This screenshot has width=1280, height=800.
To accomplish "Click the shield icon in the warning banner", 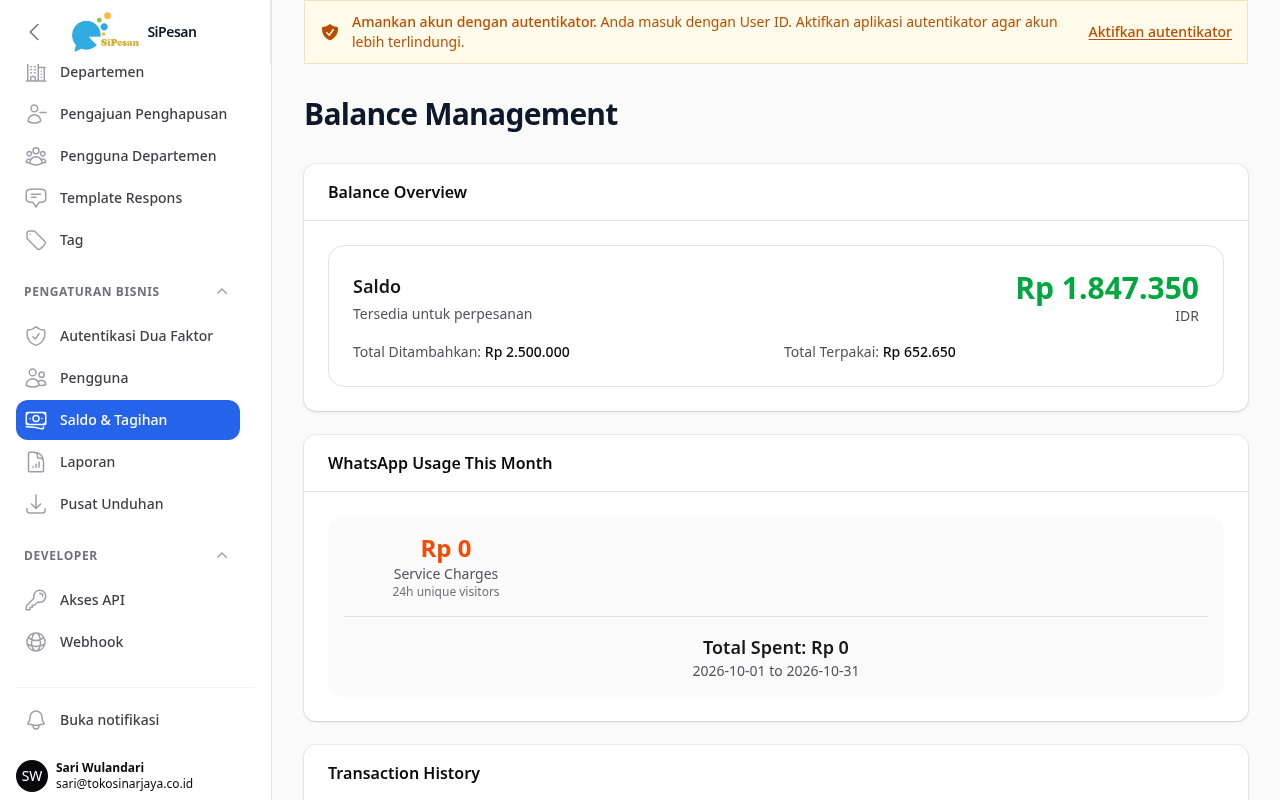I will (330, 32).
